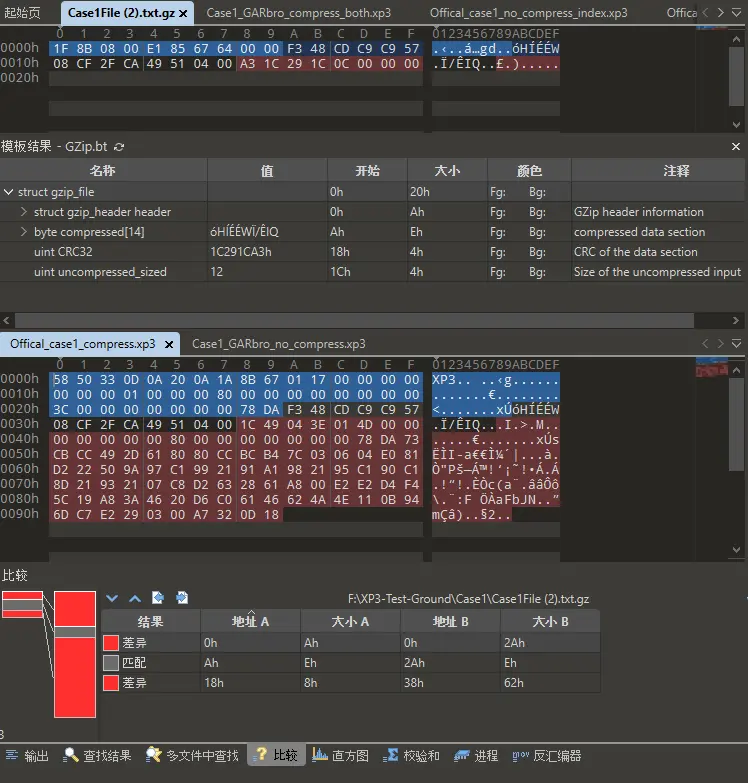Expand struct gzip_header header node

pos(24,212)
